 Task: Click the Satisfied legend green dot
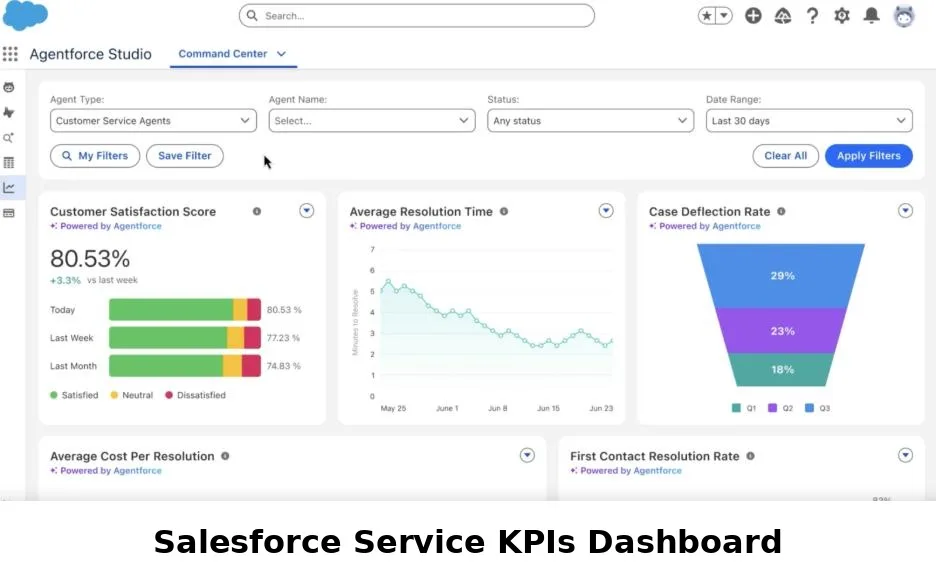54,395
